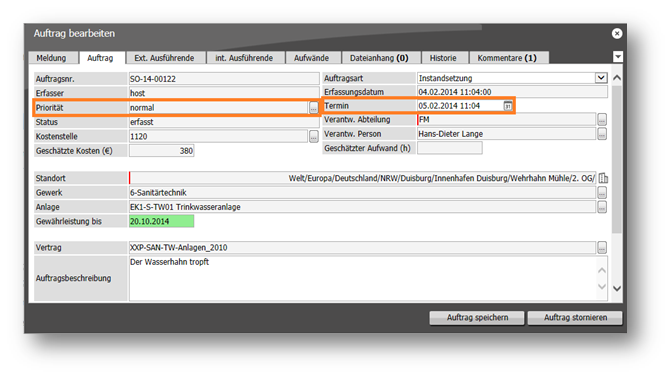
Task: Click the Erfasser label
Action: (50, 93)
